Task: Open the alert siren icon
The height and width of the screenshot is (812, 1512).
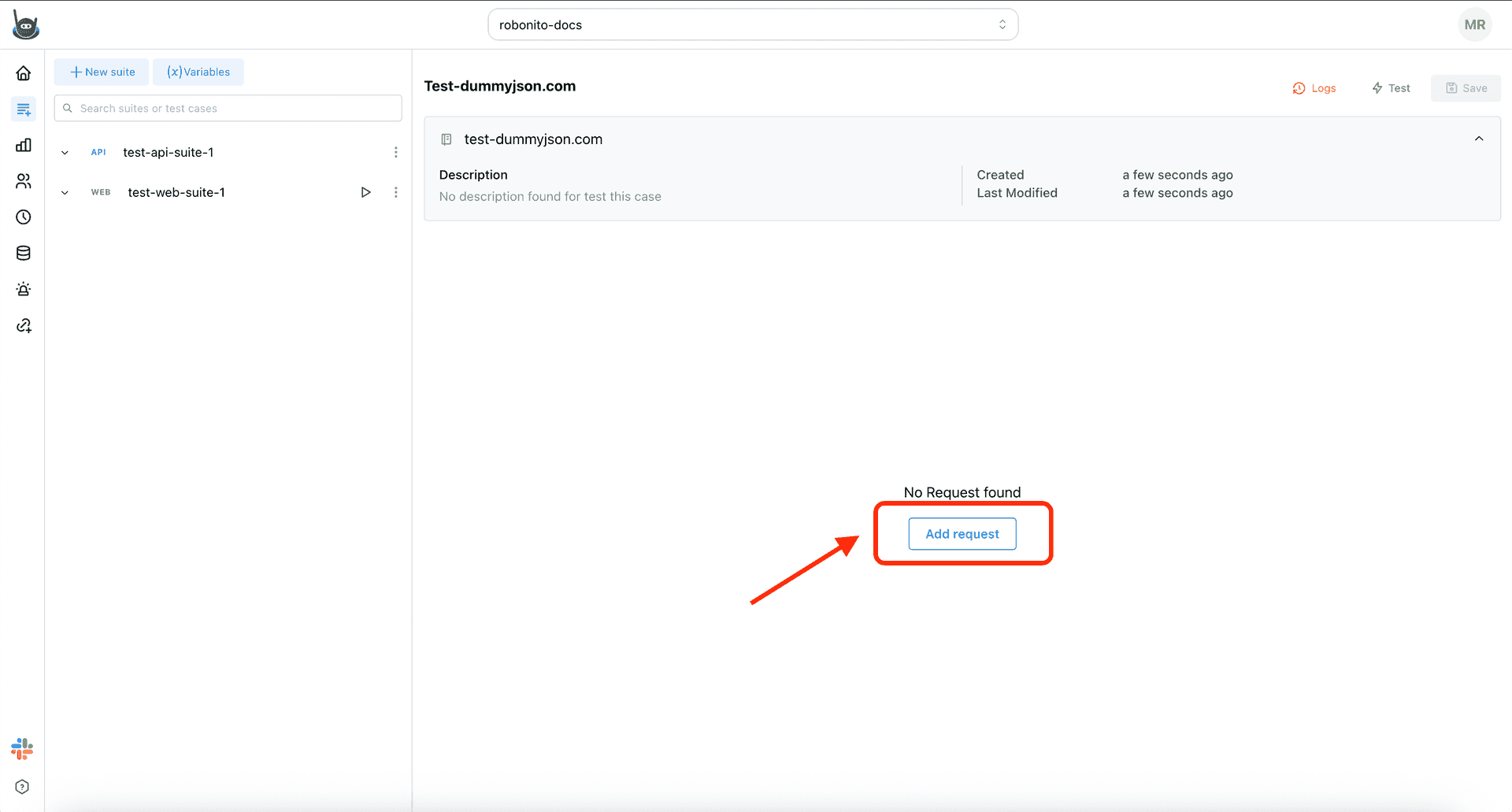Action: pos(24,289)
